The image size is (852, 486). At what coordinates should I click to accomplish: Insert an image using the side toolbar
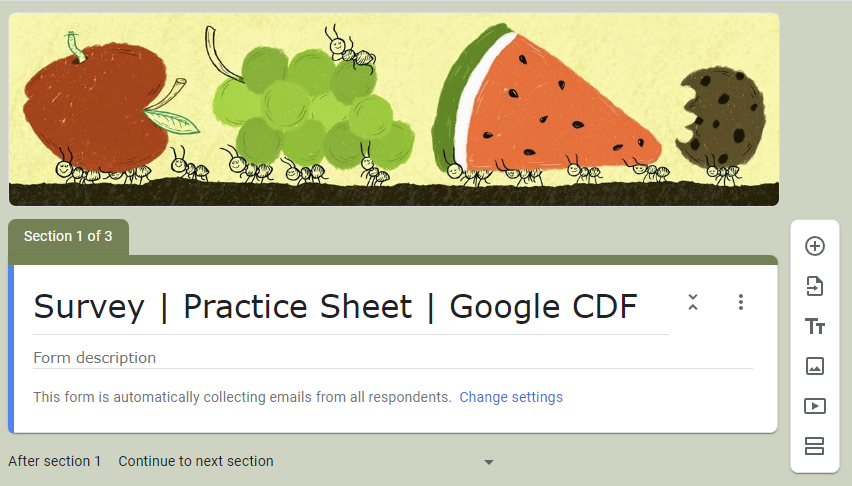click(815, 366)
